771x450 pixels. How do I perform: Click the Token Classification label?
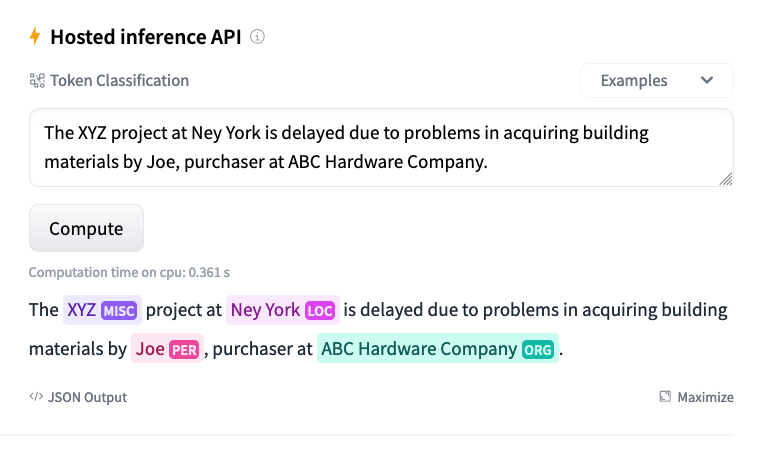(x=119, y=81)
